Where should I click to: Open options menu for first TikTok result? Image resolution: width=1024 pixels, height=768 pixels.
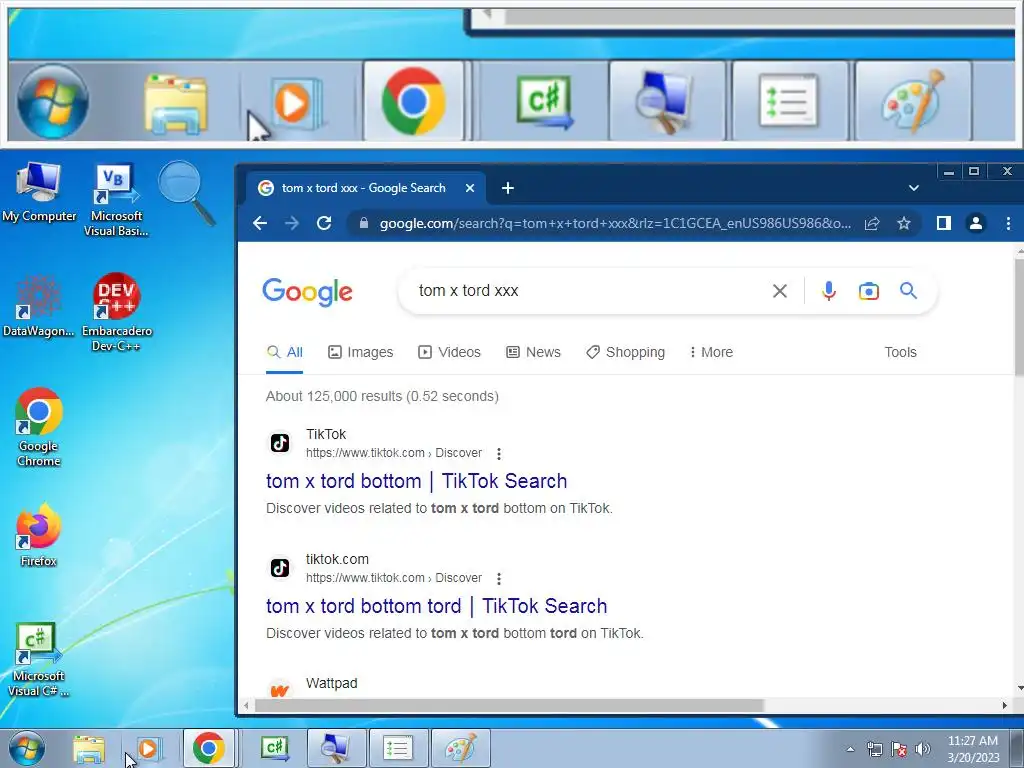pyautogui.click(x=499, y=453)
